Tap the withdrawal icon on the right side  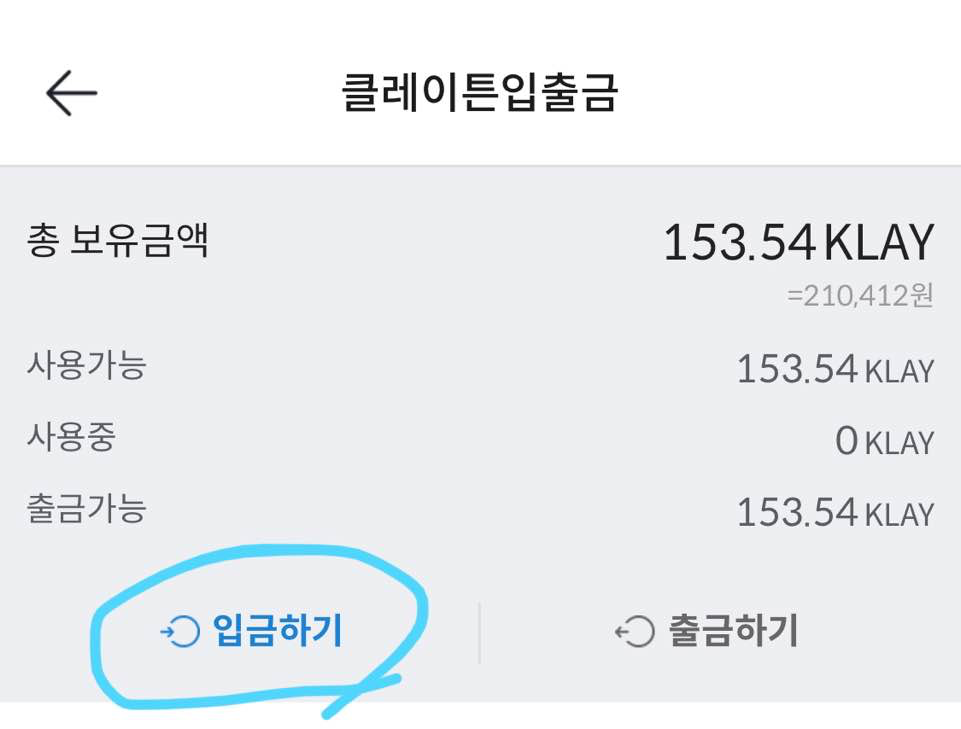[x=635, y=631]
